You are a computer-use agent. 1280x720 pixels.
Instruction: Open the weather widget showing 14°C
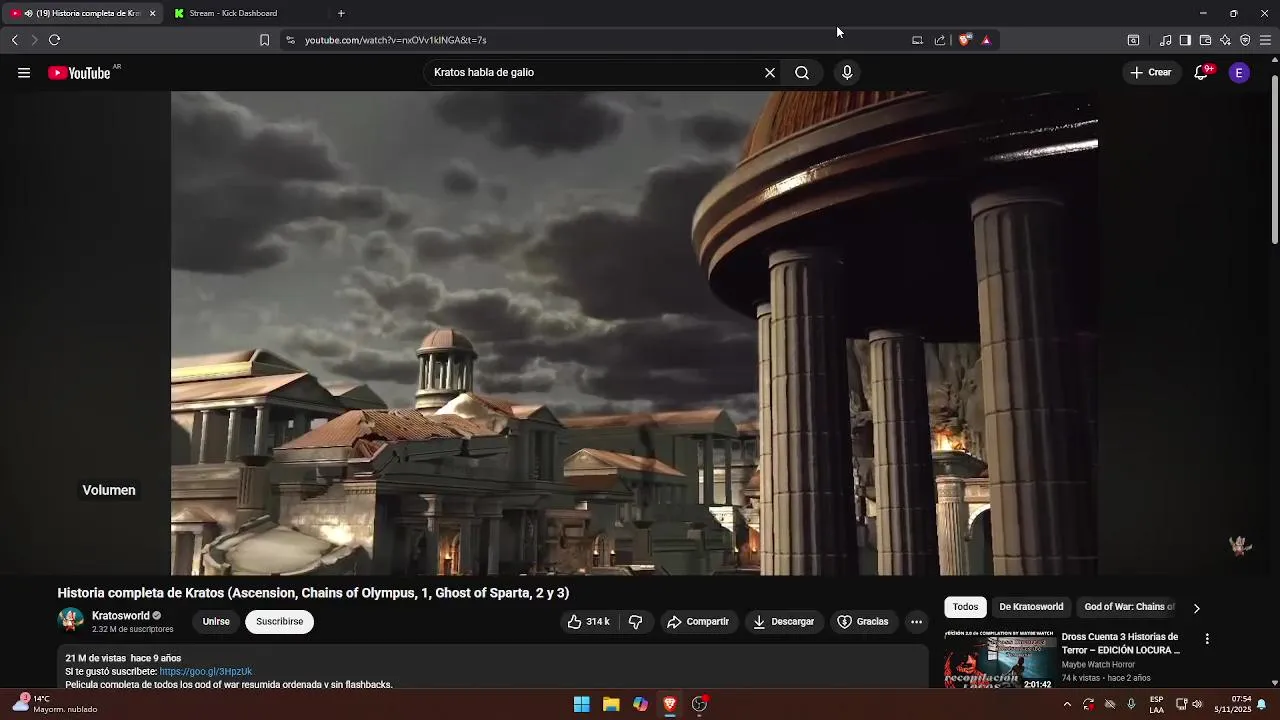tap(55, 704)
